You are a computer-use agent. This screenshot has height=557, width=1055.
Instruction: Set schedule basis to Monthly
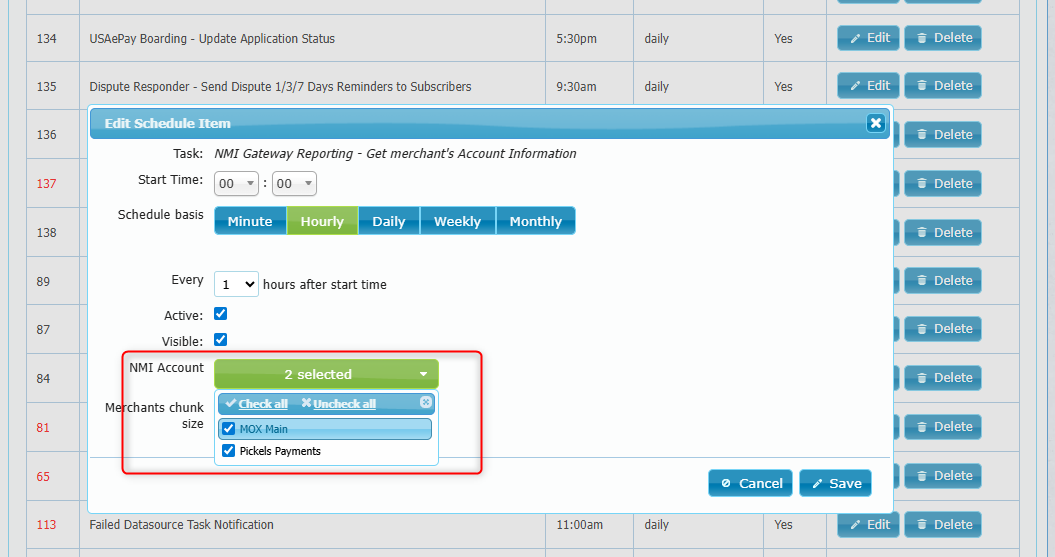(x=535, y=221)
